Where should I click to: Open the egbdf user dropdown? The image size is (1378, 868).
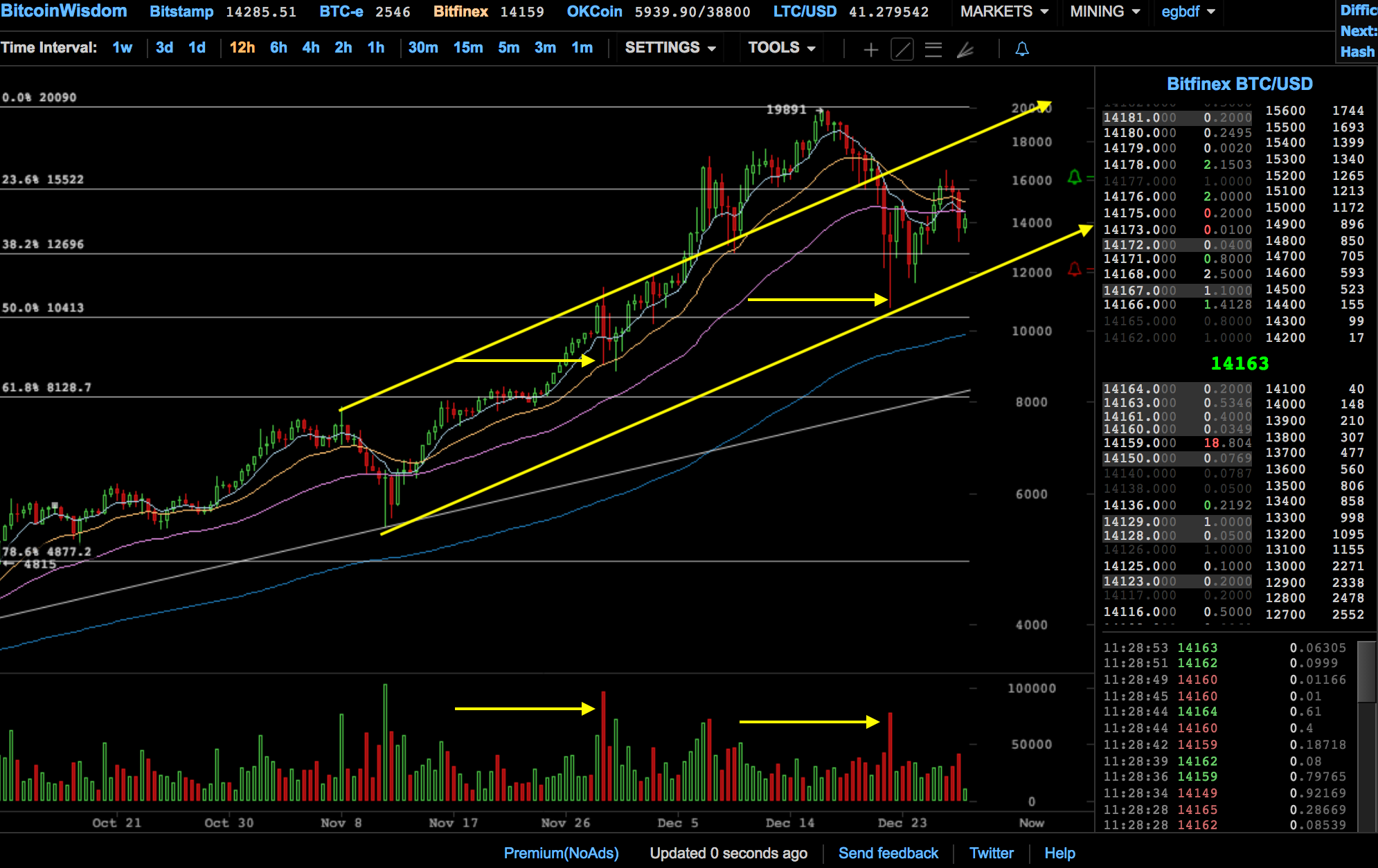coord(1188,12)
